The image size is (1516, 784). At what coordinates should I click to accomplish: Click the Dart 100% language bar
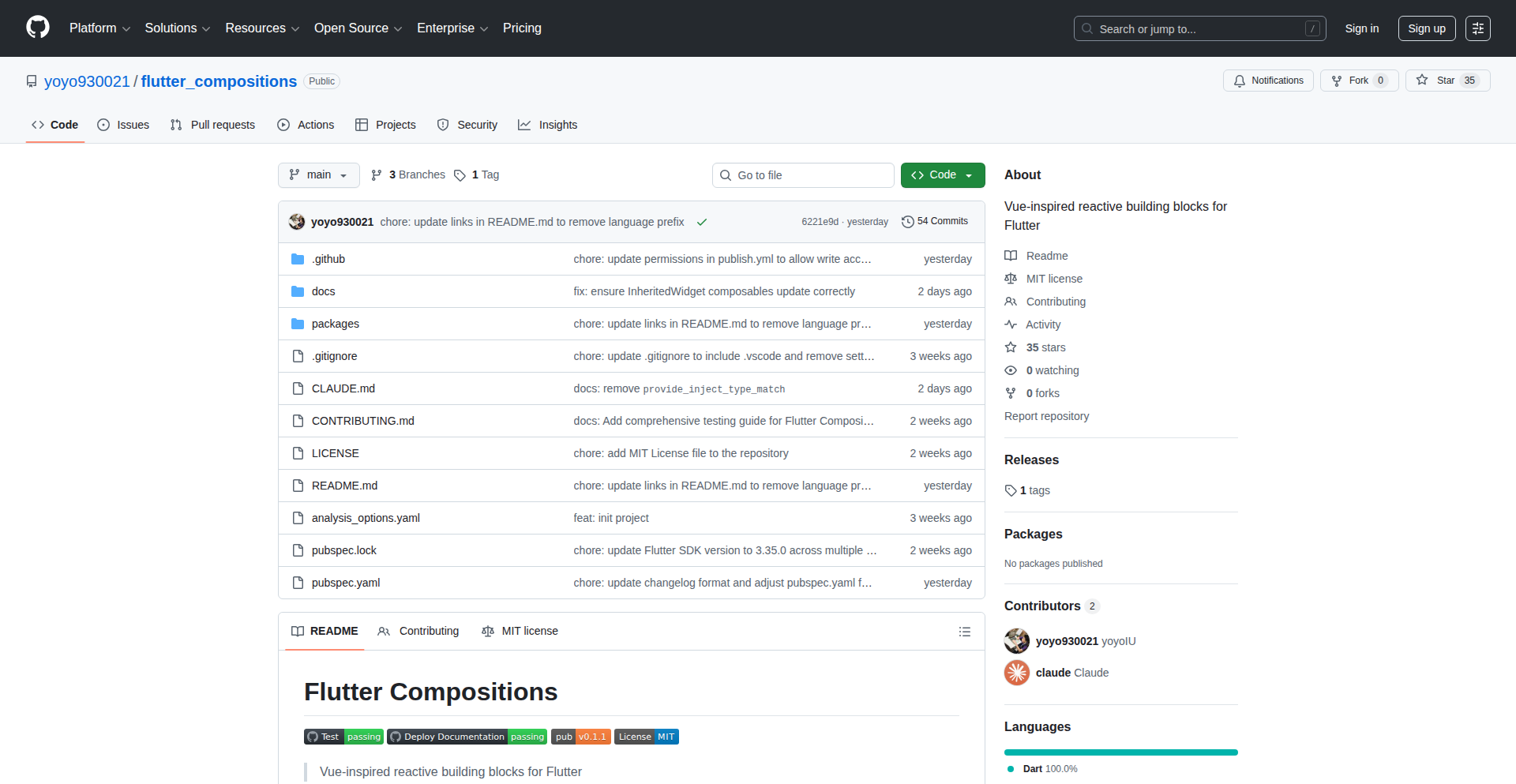(x=1120, y=752)
